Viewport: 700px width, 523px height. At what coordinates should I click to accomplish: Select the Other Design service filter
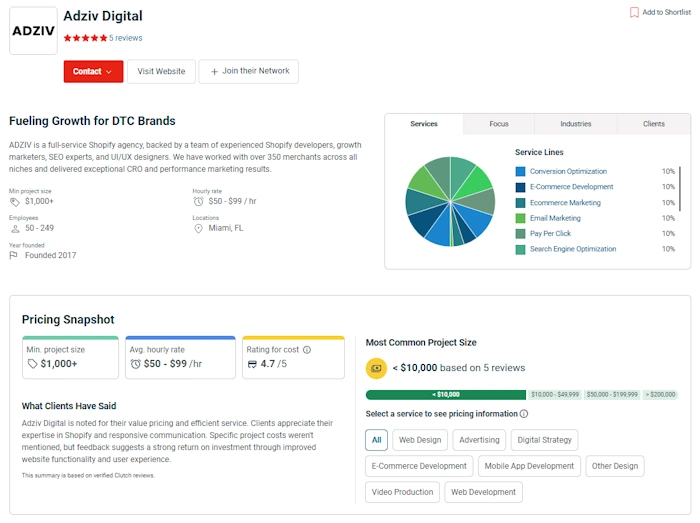coord(615,466)
